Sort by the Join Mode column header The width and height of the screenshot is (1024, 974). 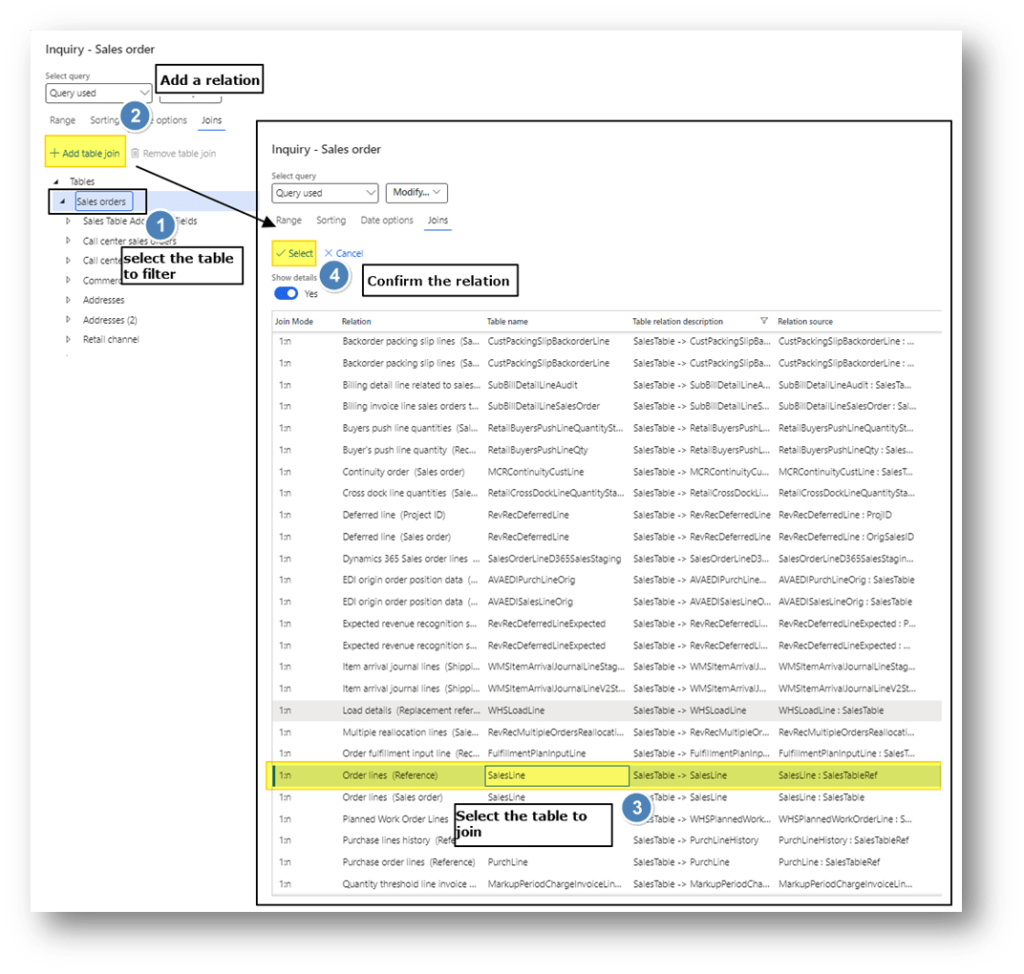[295, 322]
